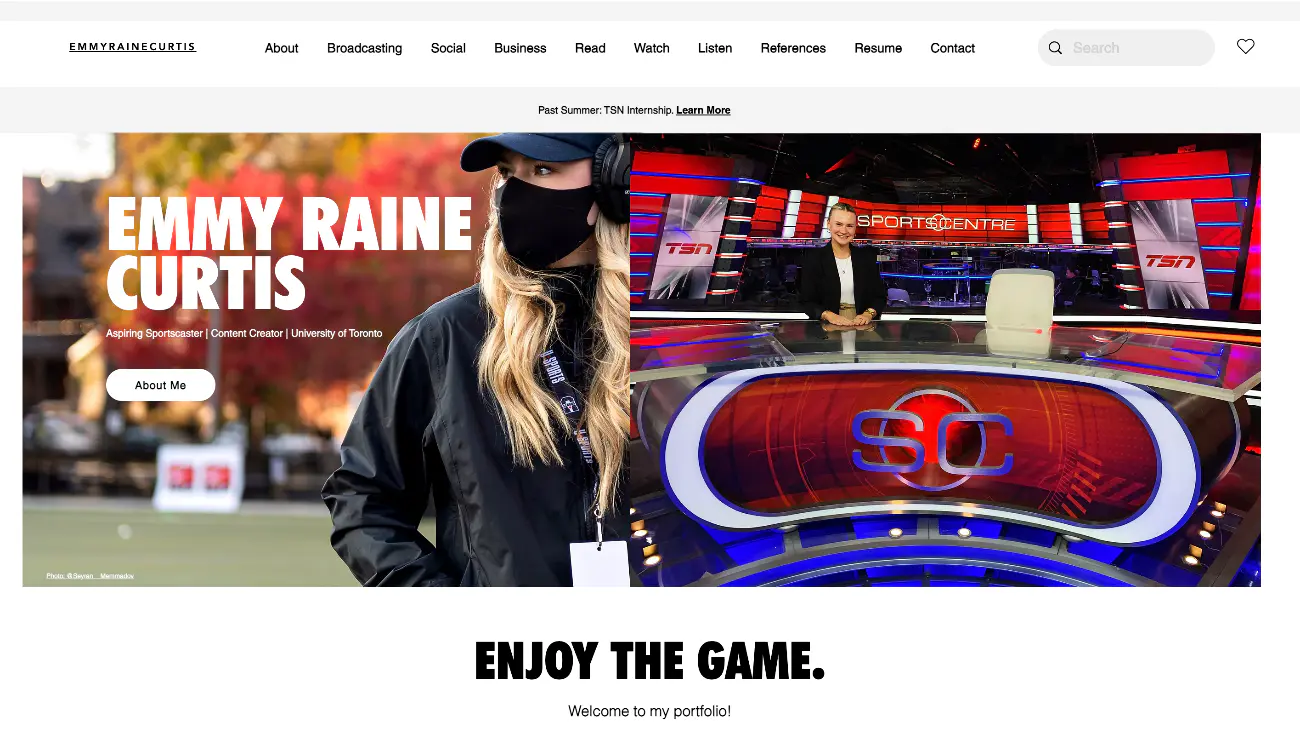
Task: Focus the Search input field
Action: [1137, 48]
